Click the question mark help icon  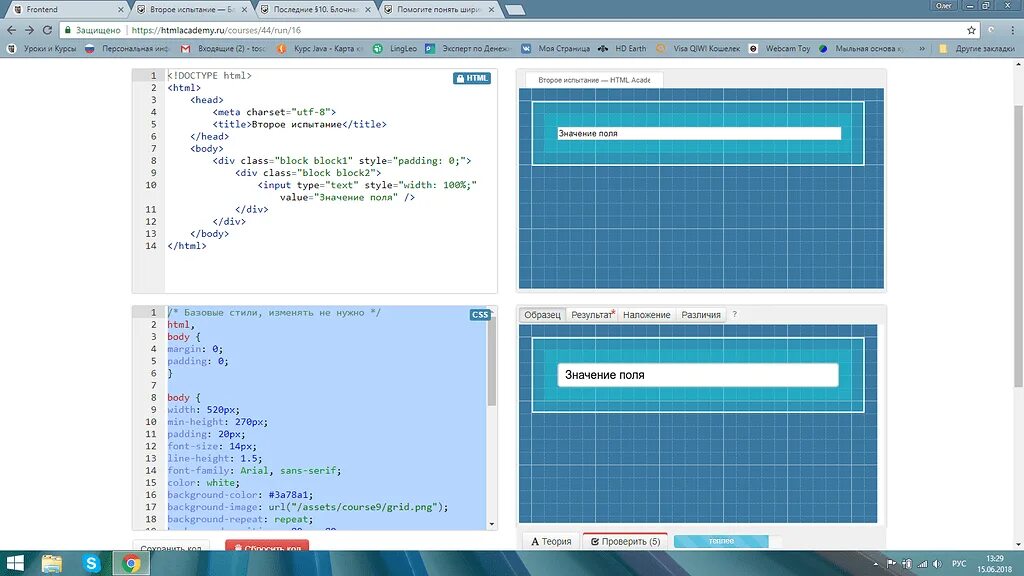point(735,314)
